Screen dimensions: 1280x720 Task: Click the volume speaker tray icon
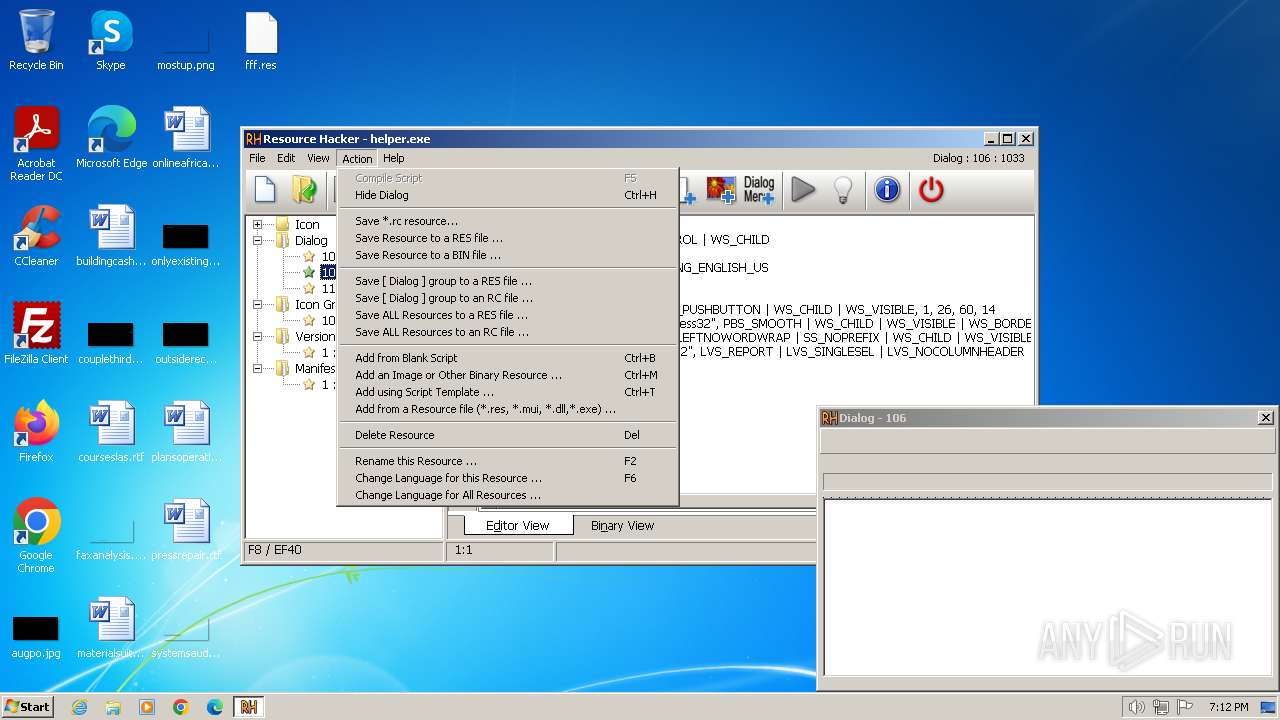(1136, 707)
